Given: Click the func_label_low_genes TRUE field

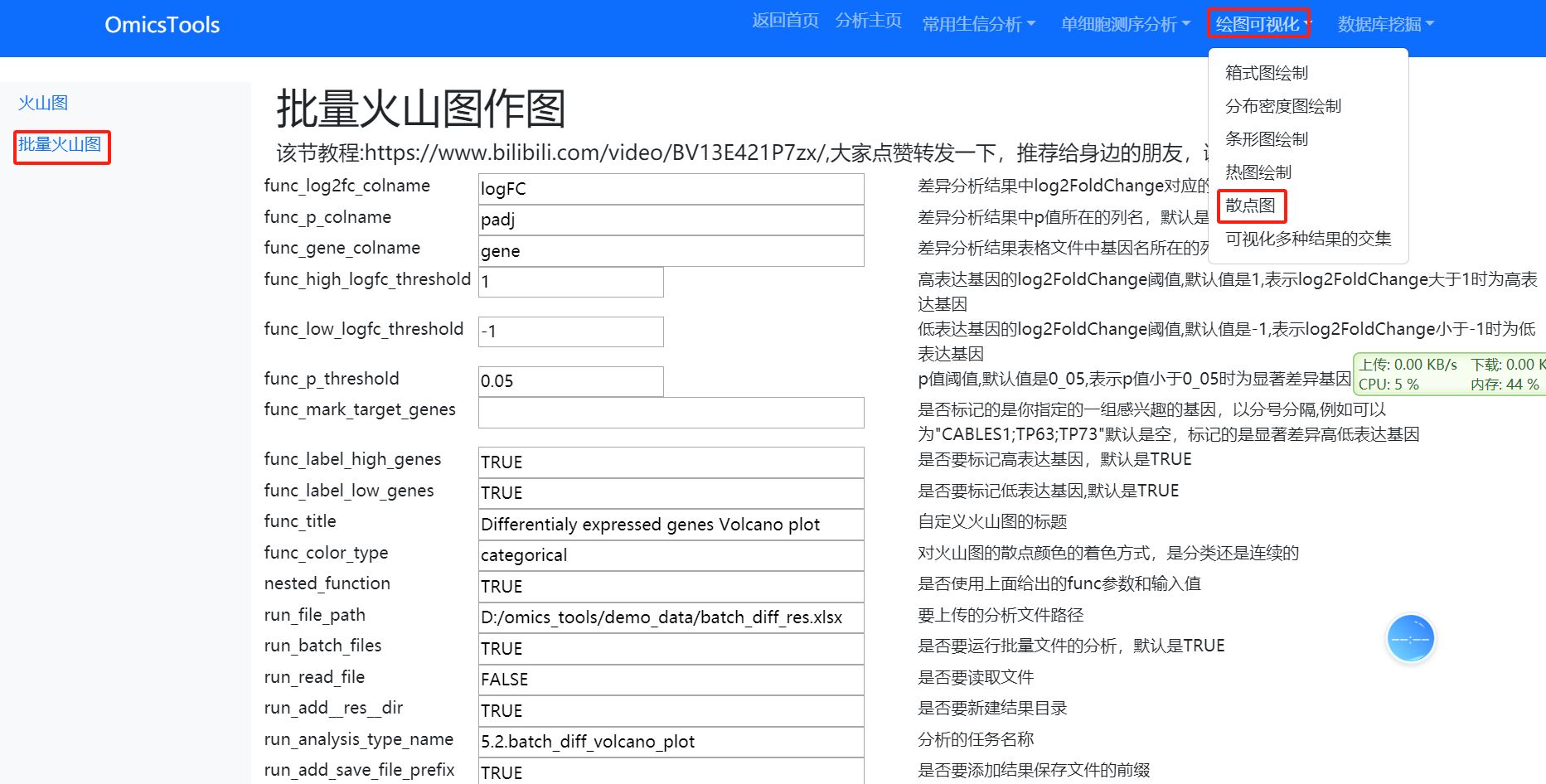Looking at the screenshot, I should pyautogui.click(x=671, y=493).
